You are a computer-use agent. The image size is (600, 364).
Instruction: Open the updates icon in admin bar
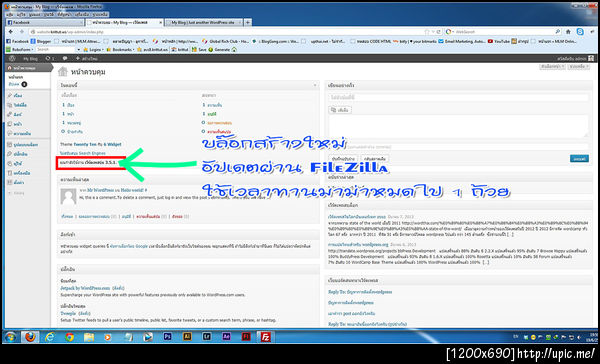pyautogui.click(x=50, y=59)
